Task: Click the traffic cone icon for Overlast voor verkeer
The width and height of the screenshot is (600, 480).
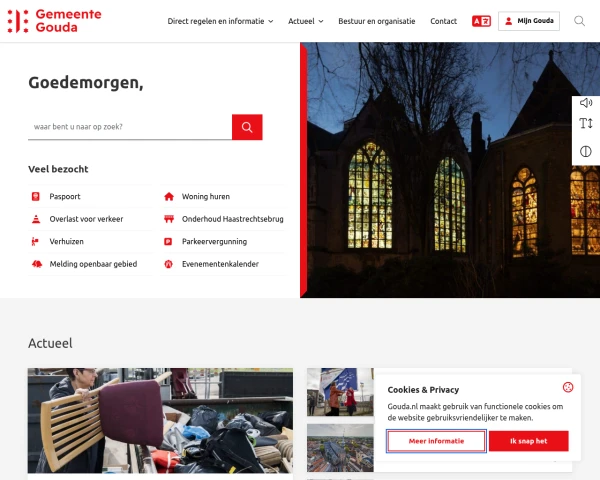Action: click(x=36, y=219)
